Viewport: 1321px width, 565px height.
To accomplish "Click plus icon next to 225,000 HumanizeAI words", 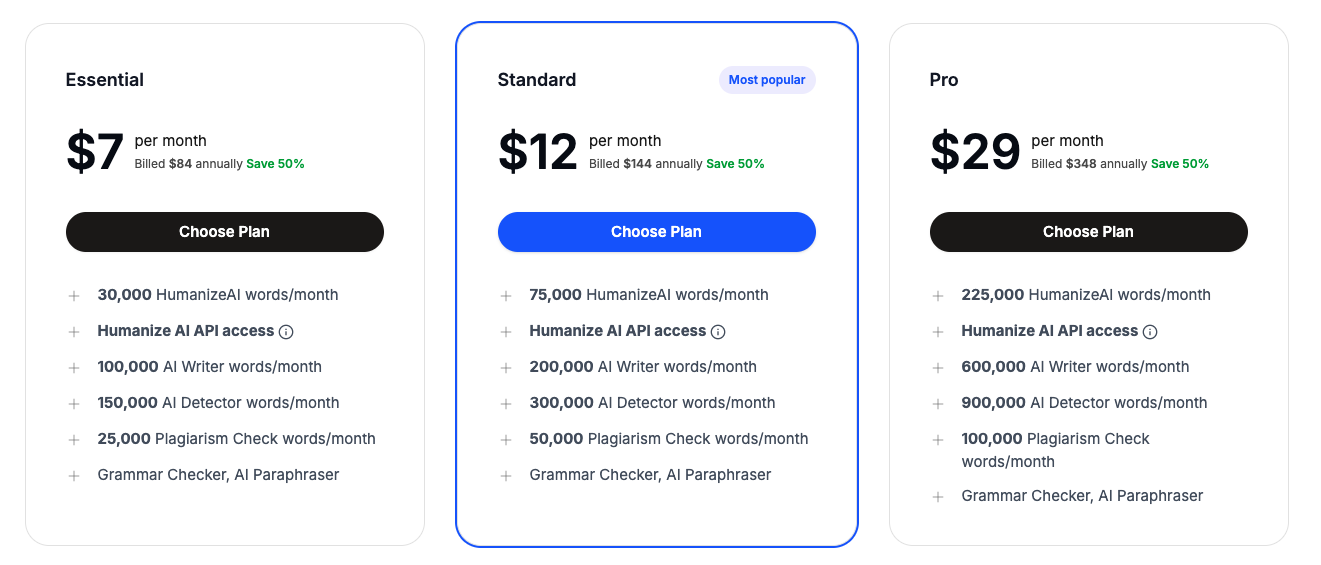I will click(938, 296).
